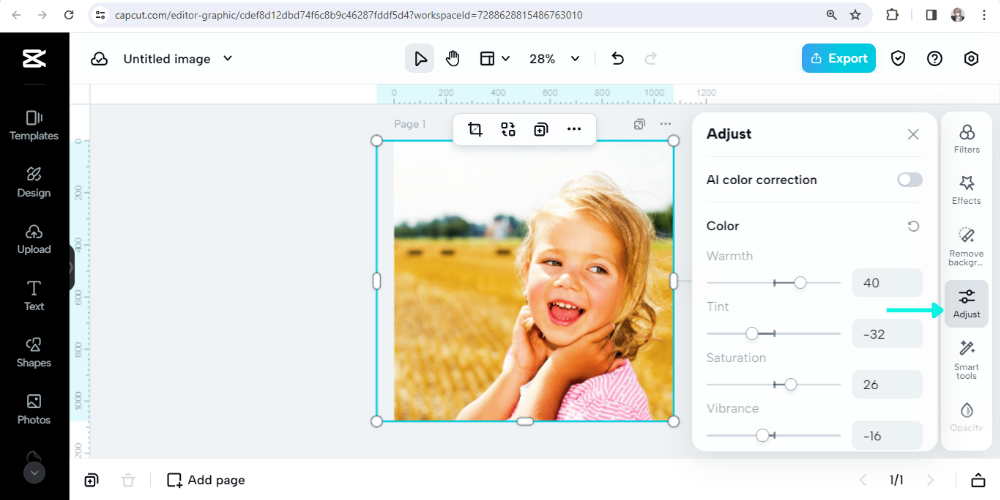
Task: Open the Templates sidebar panel
Action: point(34,126)
